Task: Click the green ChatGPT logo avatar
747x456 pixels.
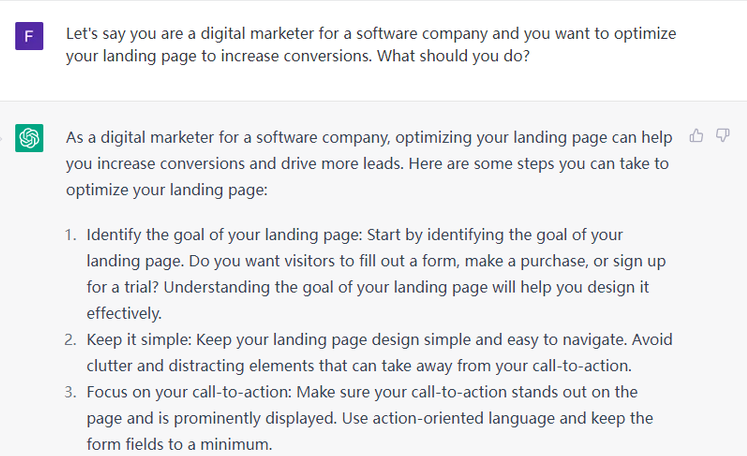Action: 29,138
